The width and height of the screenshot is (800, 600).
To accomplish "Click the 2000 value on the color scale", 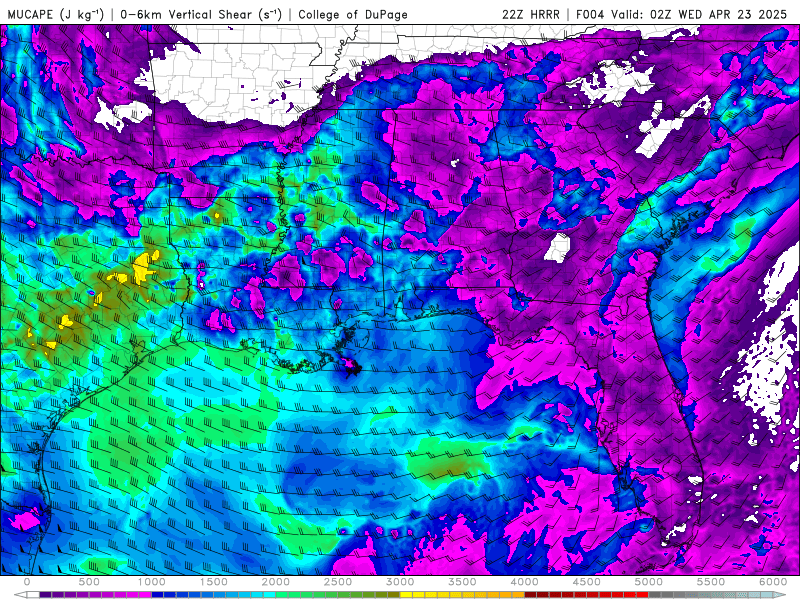I will click(x=276, y=582).
